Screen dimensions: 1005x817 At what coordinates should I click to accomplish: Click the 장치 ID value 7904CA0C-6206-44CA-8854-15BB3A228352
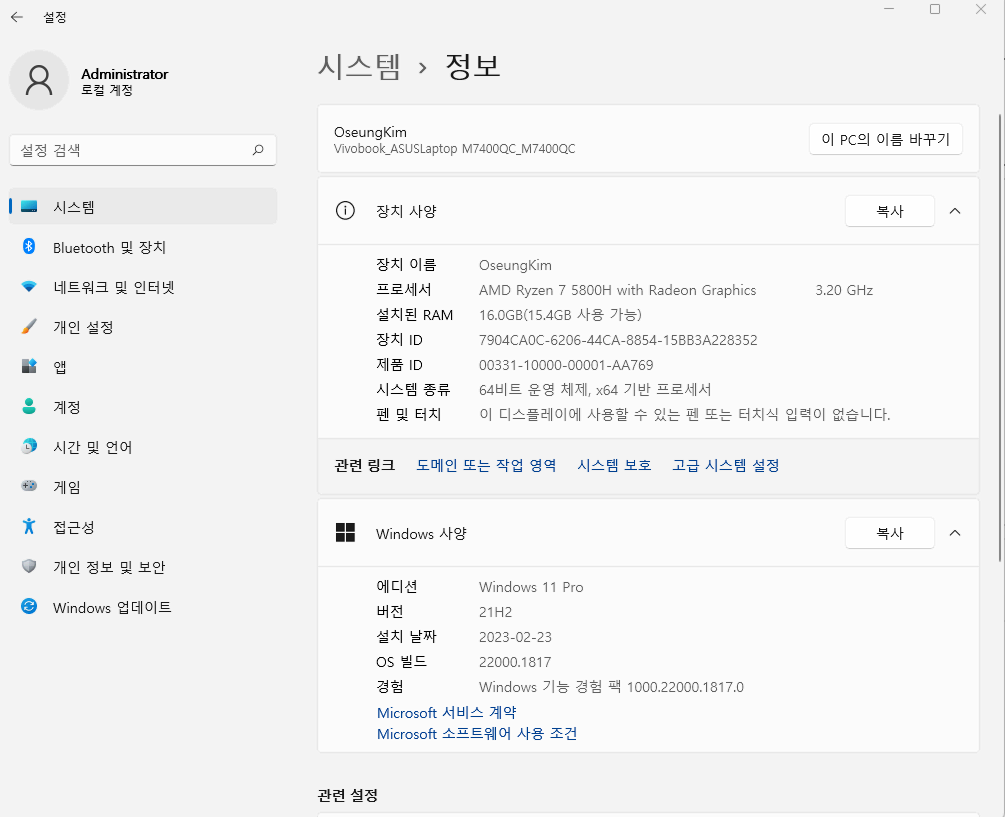tap(618, 340)
